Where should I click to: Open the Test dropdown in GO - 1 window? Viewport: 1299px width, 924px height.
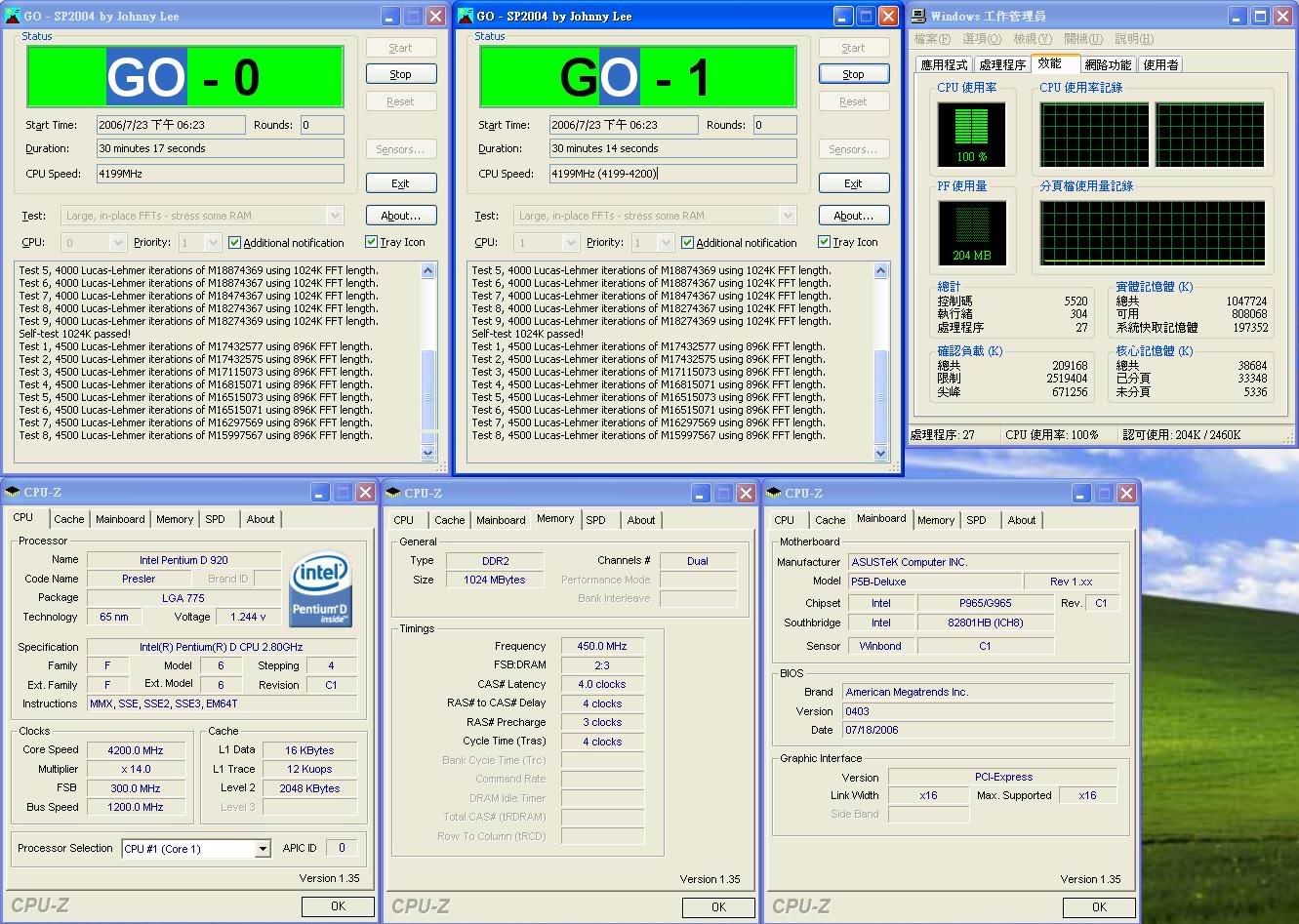tap(788, 216)
